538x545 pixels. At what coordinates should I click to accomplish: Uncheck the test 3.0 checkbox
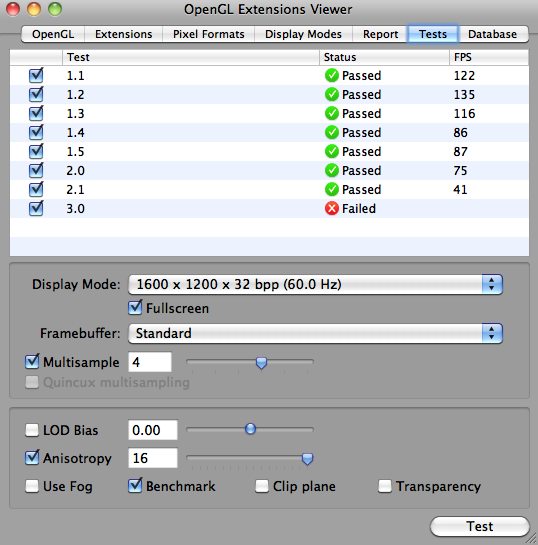coord(36,209)
